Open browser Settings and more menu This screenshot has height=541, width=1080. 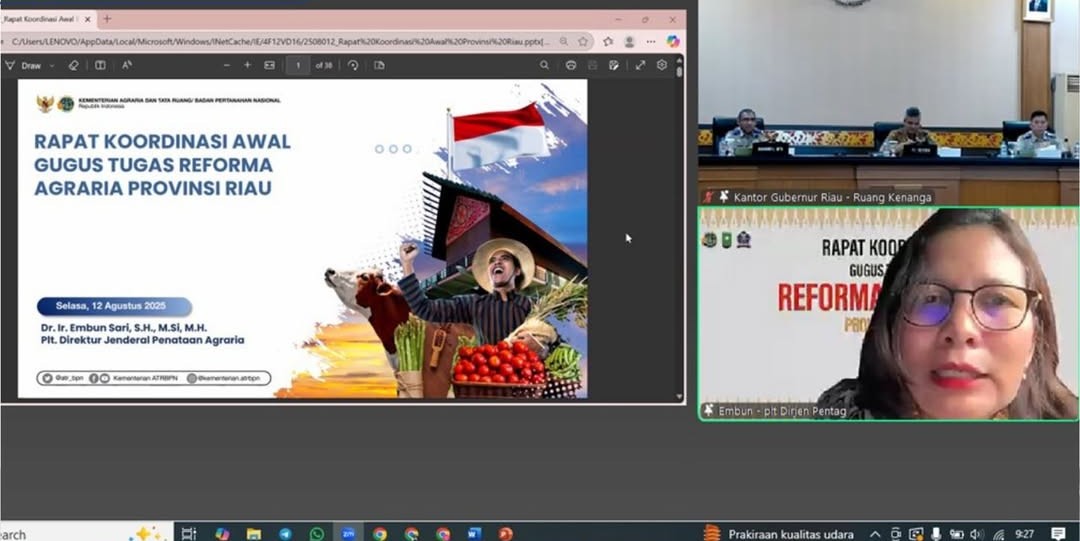(651, 41)
